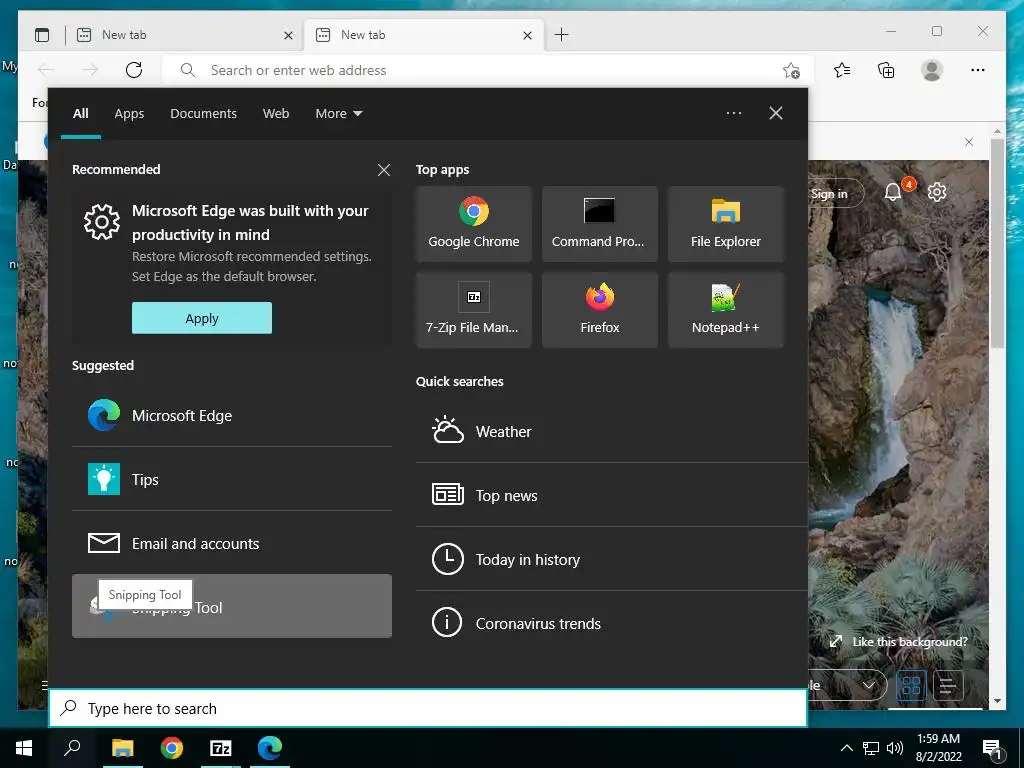Select Top news quick search
The width and height of the screenshot is (1024, 768).
point(612,495)
